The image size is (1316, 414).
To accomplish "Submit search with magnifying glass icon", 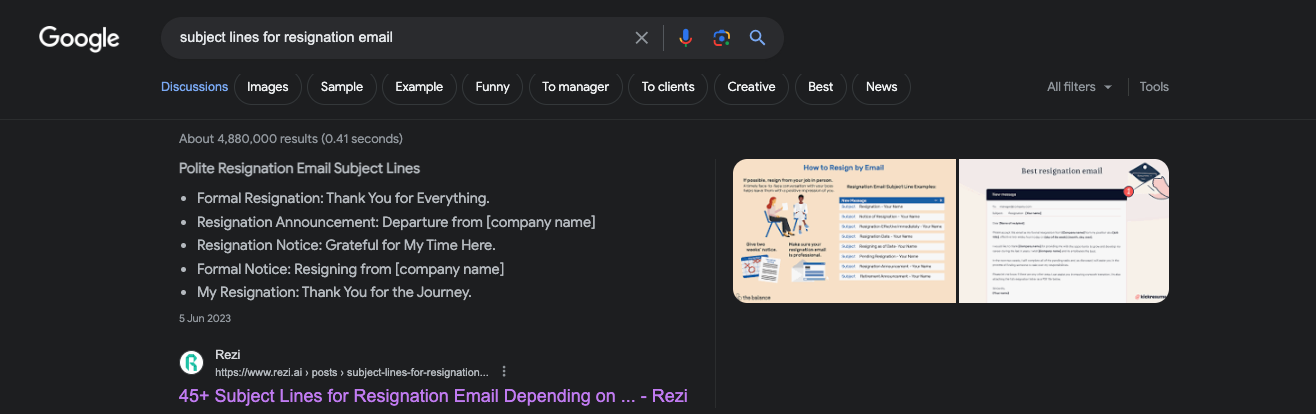I will (757, 38).
